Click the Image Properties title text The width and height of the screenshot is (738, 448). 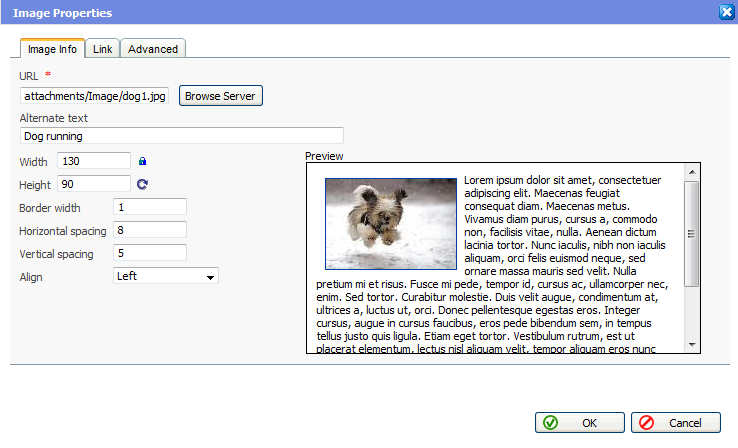(x=63, y=13)
